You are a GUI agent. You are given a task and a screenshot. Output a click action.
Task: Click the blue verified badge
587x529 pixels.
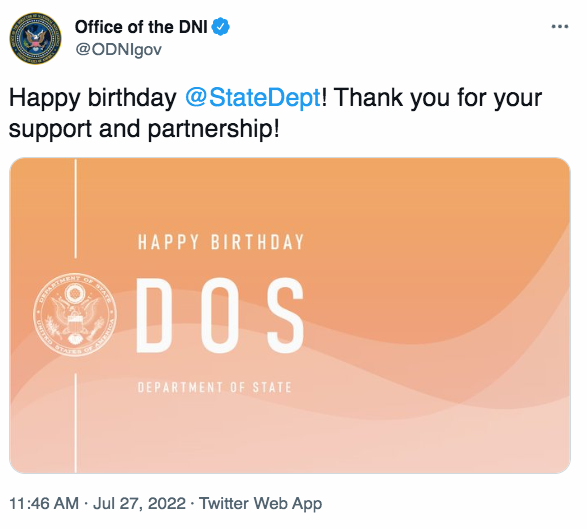tap(221, 27)
